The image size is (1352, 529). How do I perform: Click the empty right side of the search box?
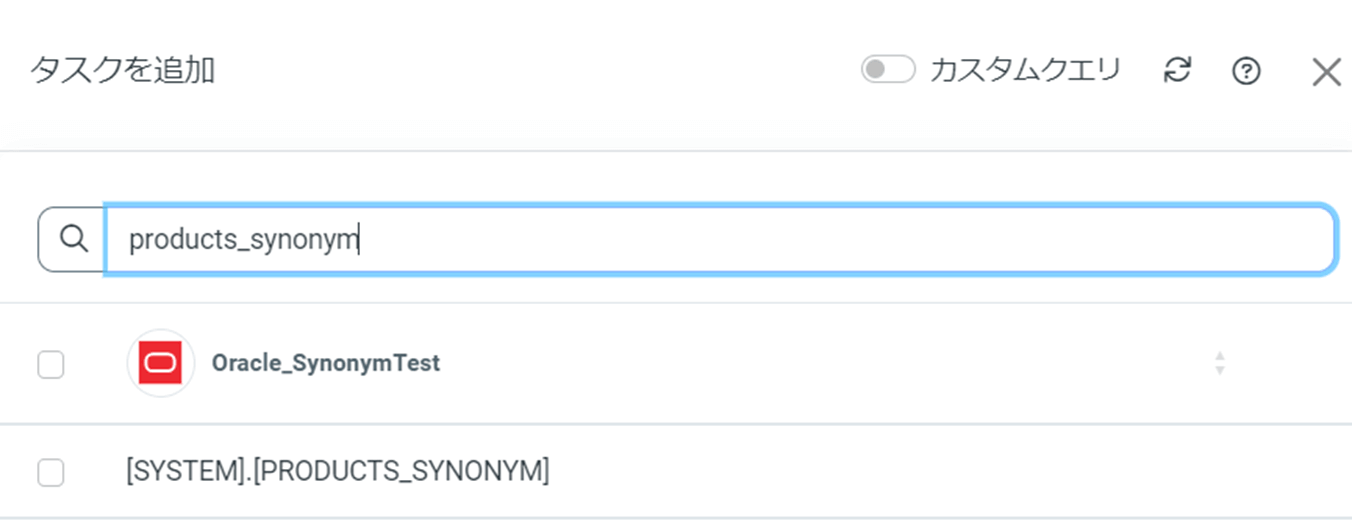(1000, 240)
